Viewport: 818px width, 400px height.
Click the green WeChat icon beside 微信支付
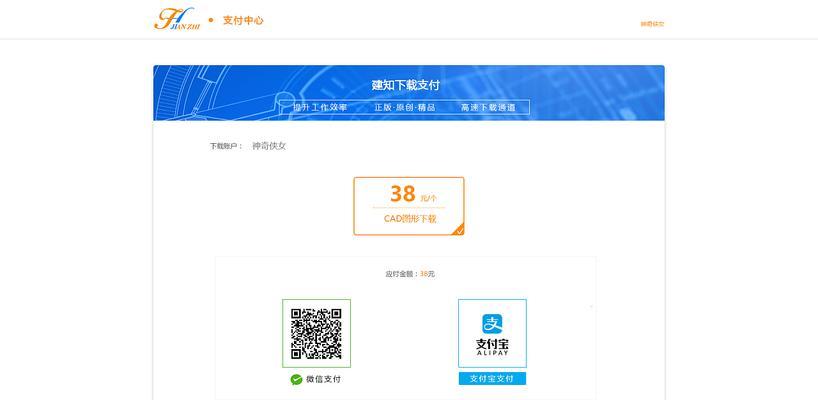296,379
